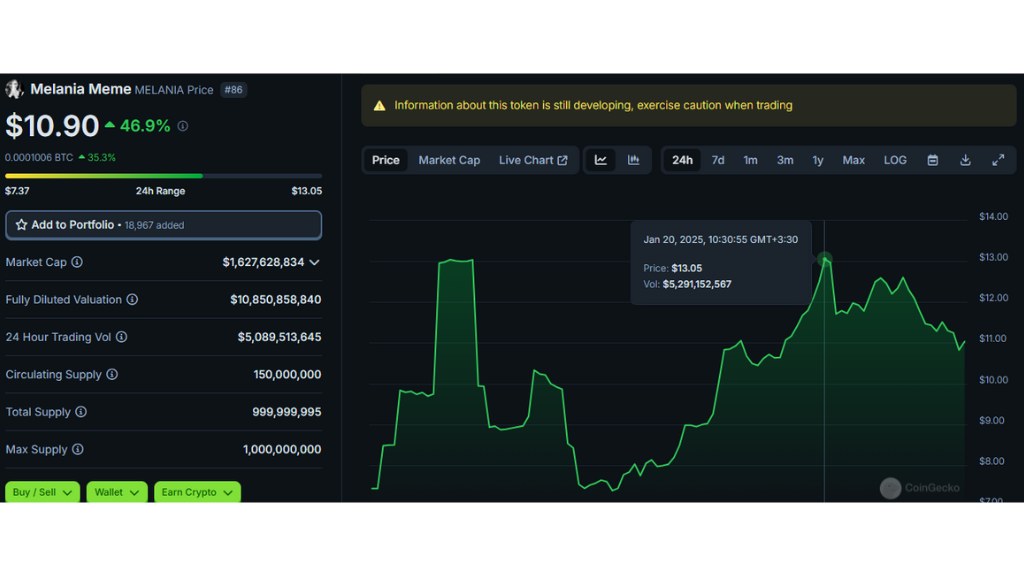Screen dimensions: 1024x576
Task: Click the $5,089,513,645 trading volume value
Action: point(280,337)
